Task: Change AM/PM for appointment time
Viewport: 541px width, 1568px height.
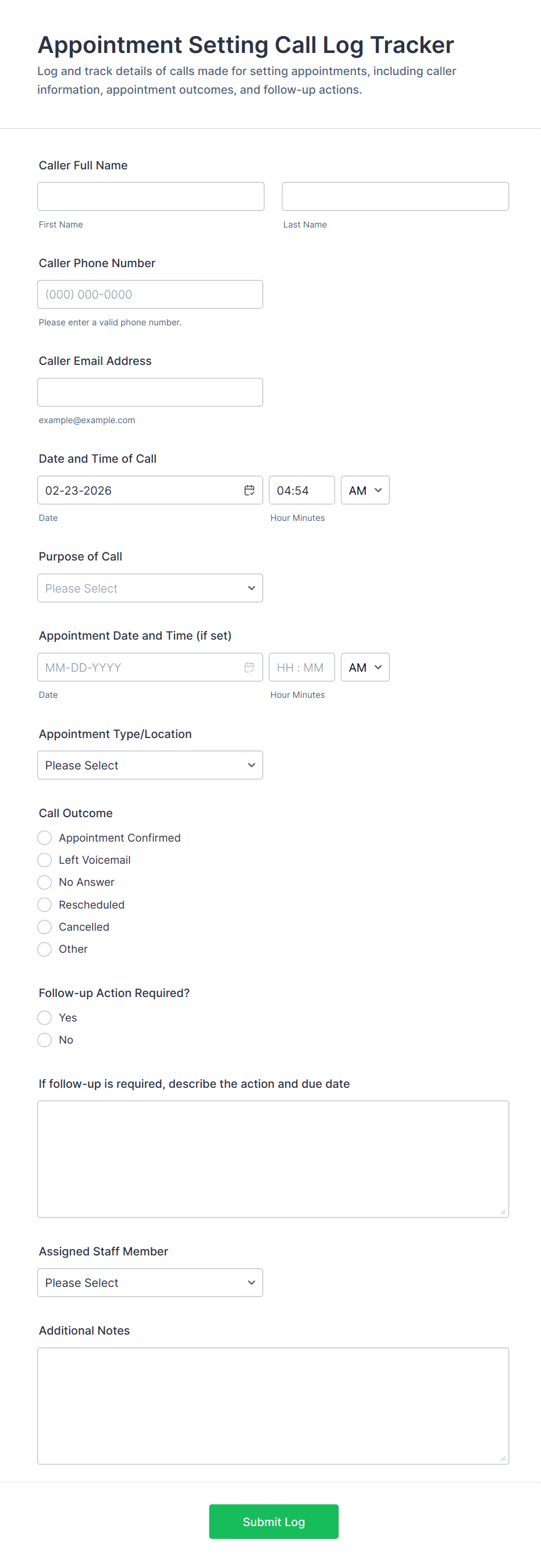Action: point(365,668)
